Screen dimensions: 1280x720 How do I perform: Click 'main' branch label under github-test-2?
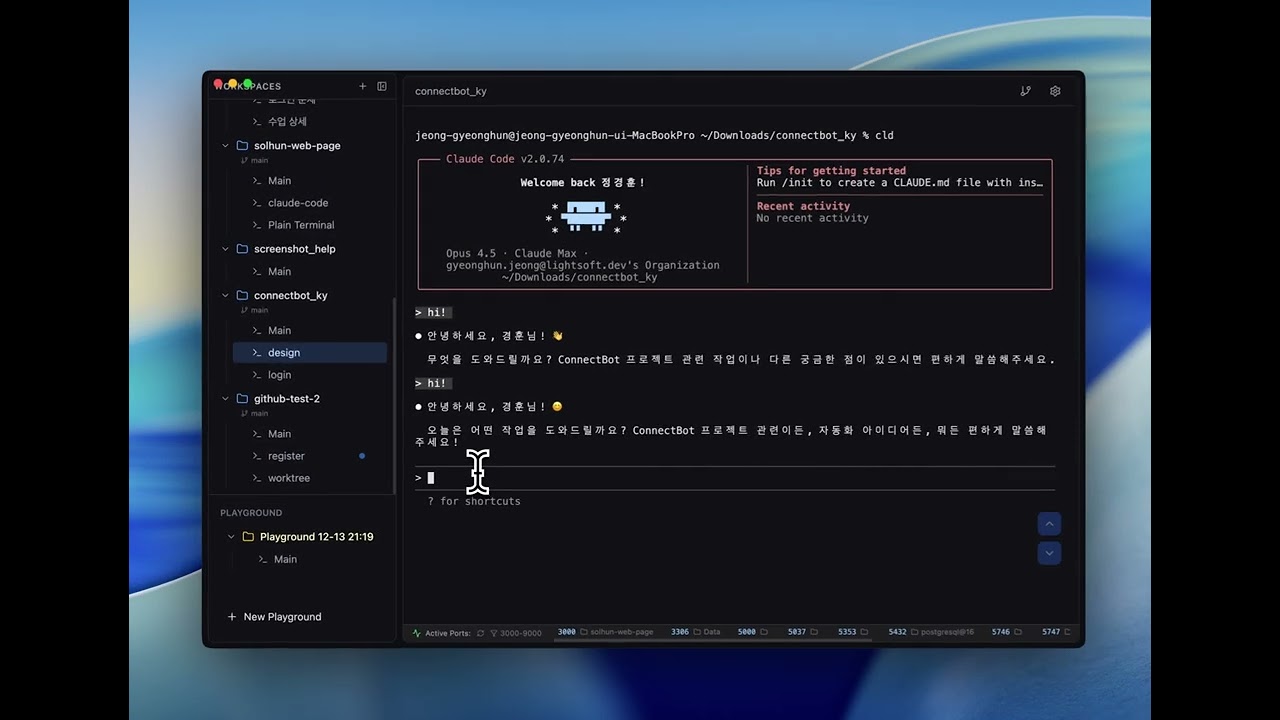click(x=259, y=413)
